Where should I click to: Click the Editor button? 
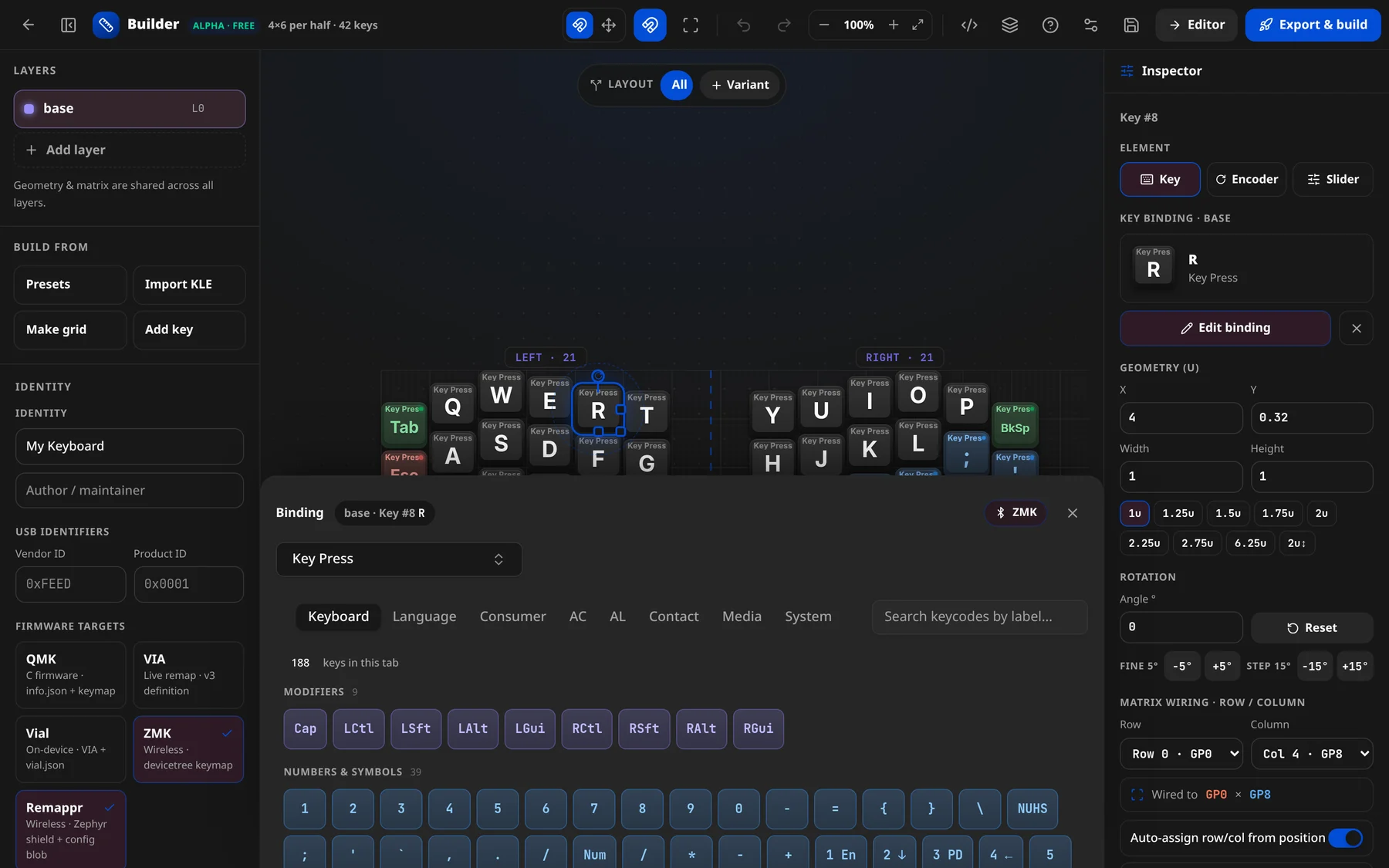1197,25
